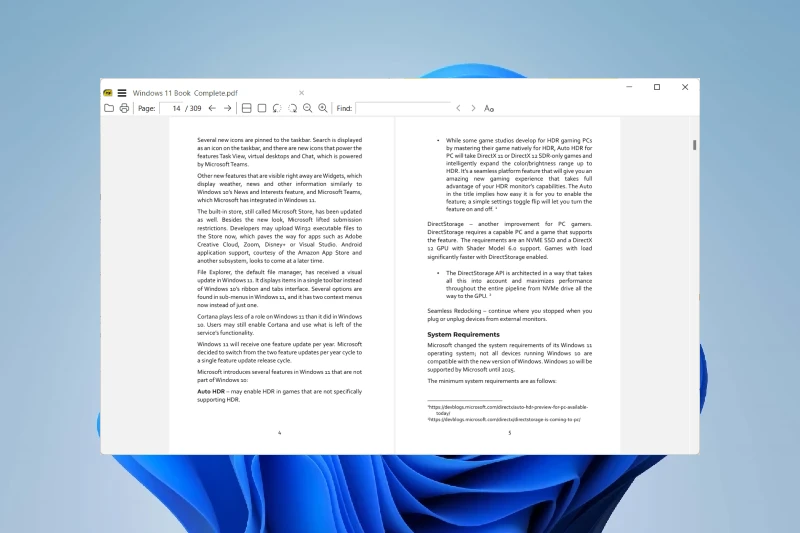
Task: Click the SumatraPDF app logo icon
Action: click(x=108, y=93)
